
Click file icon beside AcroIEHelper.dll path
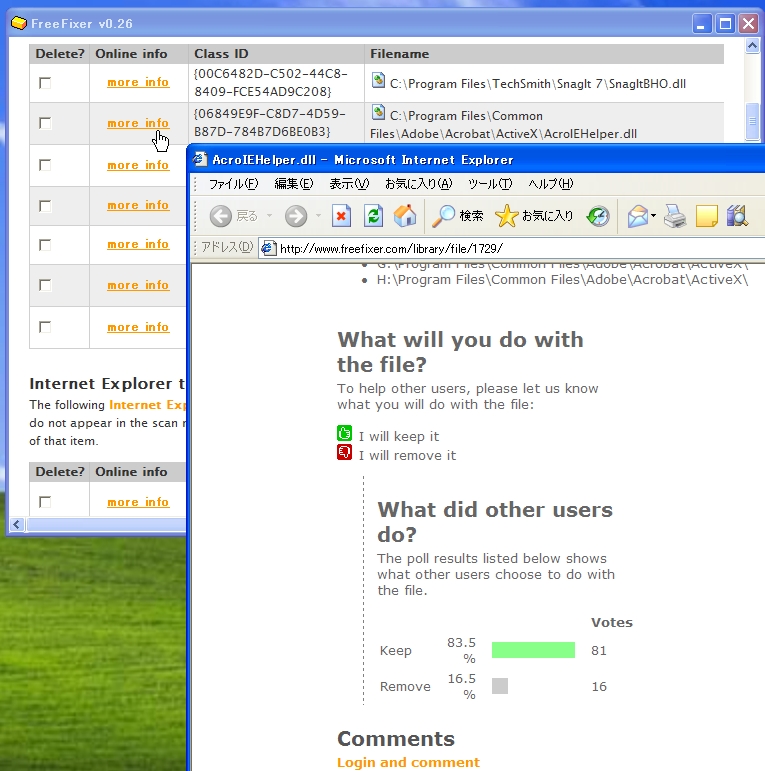click(378, 113)
